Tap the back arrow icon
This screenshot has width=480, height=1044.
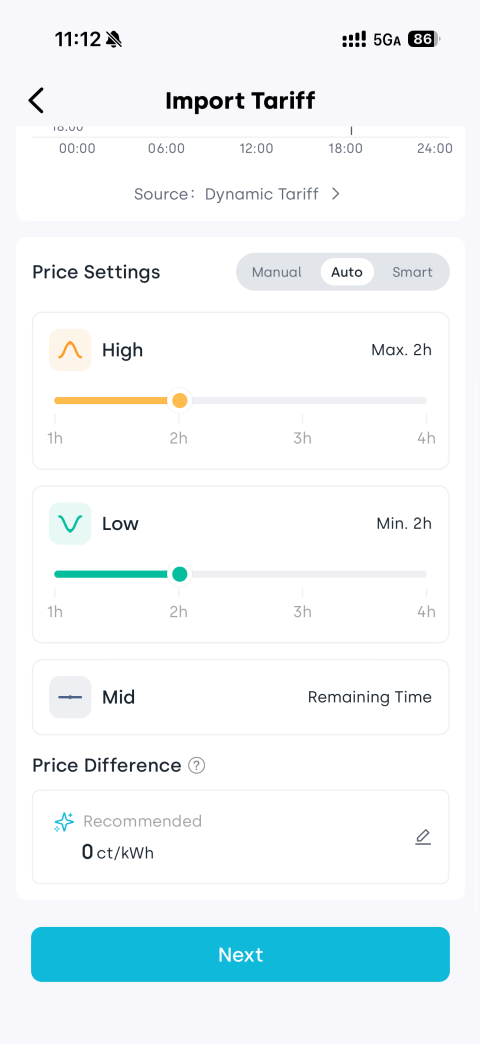(x=36, y=101)
